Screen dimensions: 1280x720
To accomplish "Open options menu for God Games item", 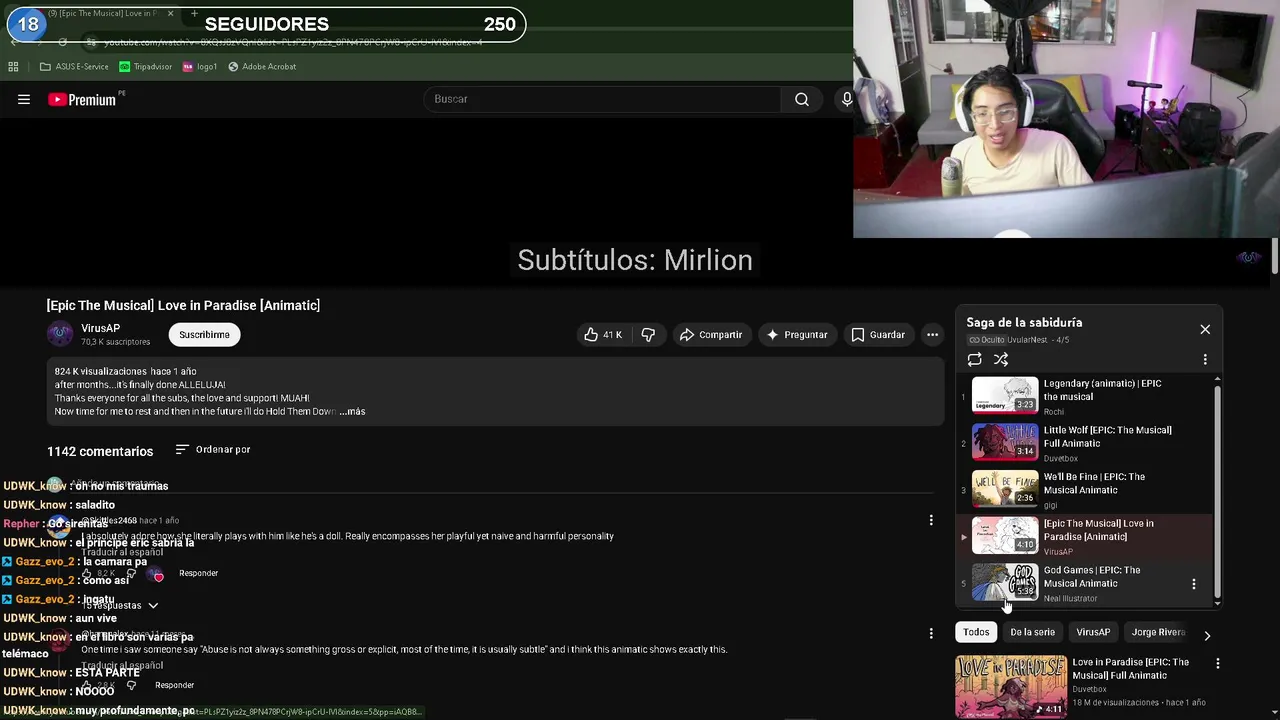I will 1193,584.
